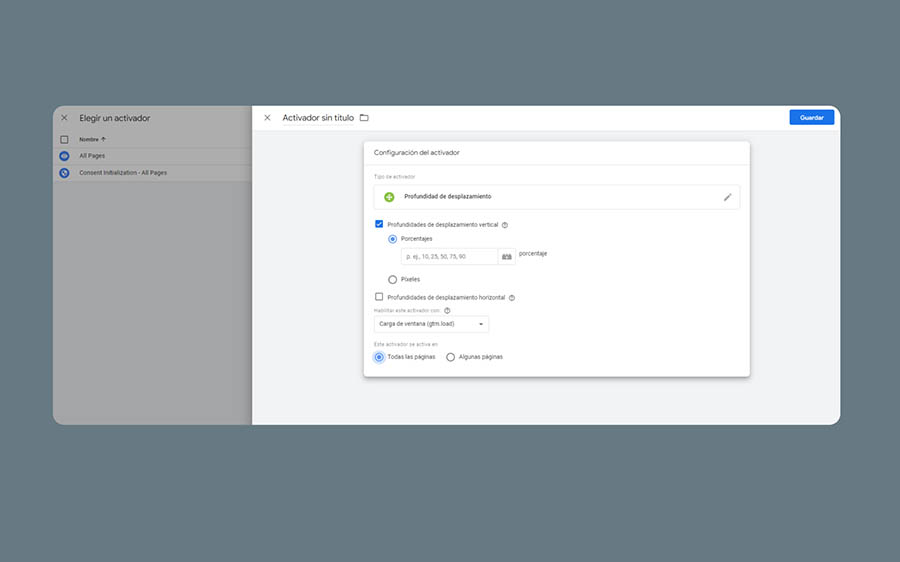The height and width of the screenshot is (562, 900).
Task: Close the 'Activador sin título' panel
Action: [267, 118]
